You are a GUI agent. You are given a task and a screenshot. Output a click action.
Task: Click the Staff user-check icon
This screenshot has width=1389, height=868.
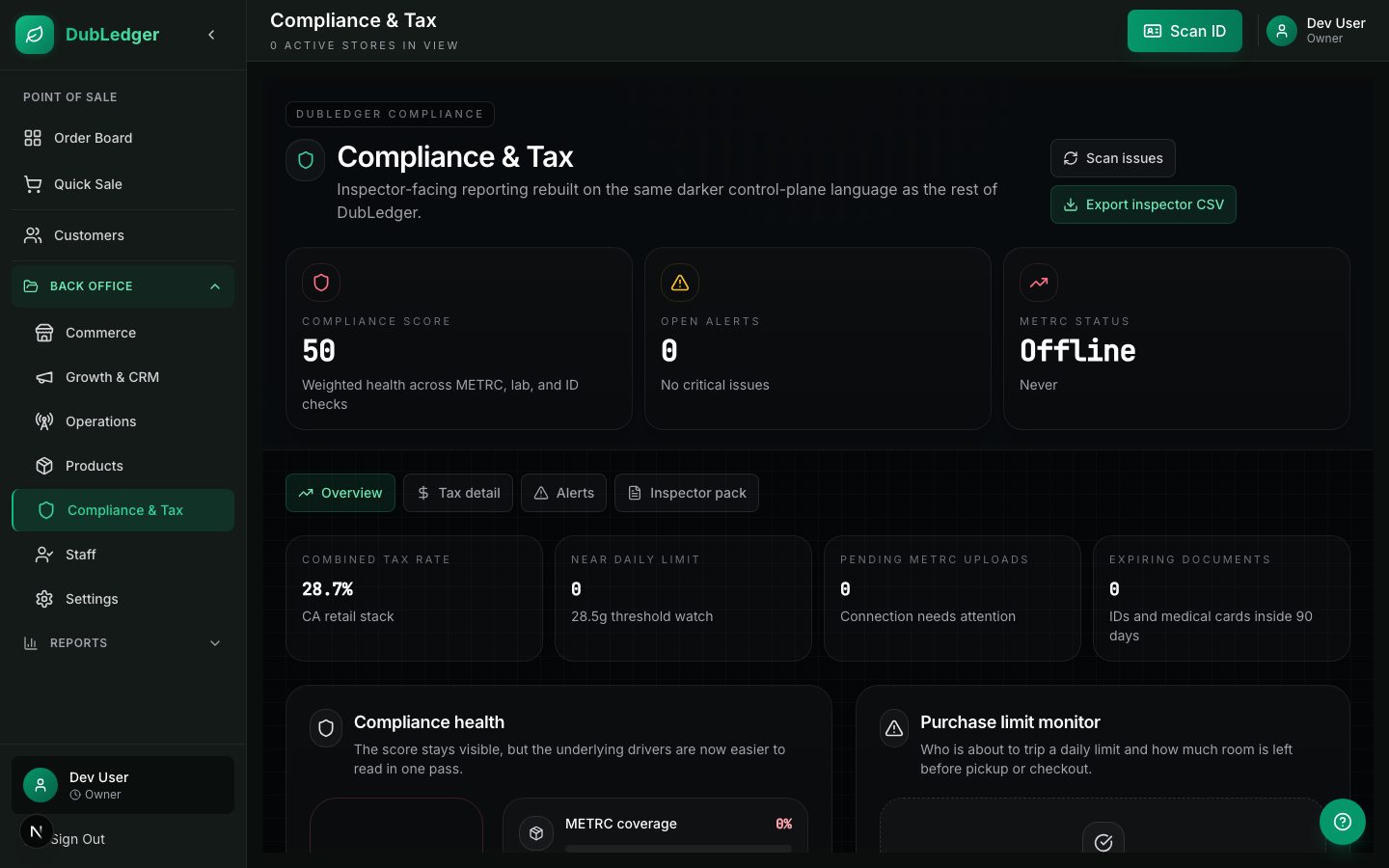(44, 555)
